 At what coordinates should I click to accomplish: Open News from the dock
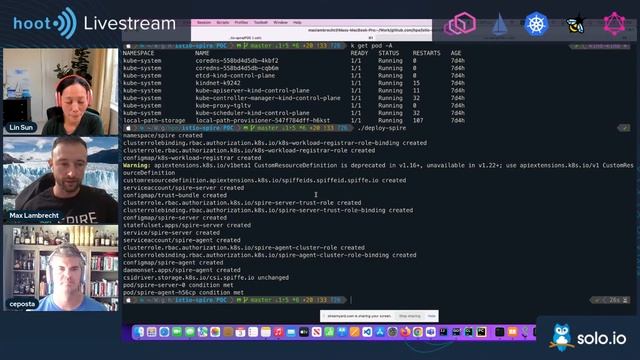point(316,332)
